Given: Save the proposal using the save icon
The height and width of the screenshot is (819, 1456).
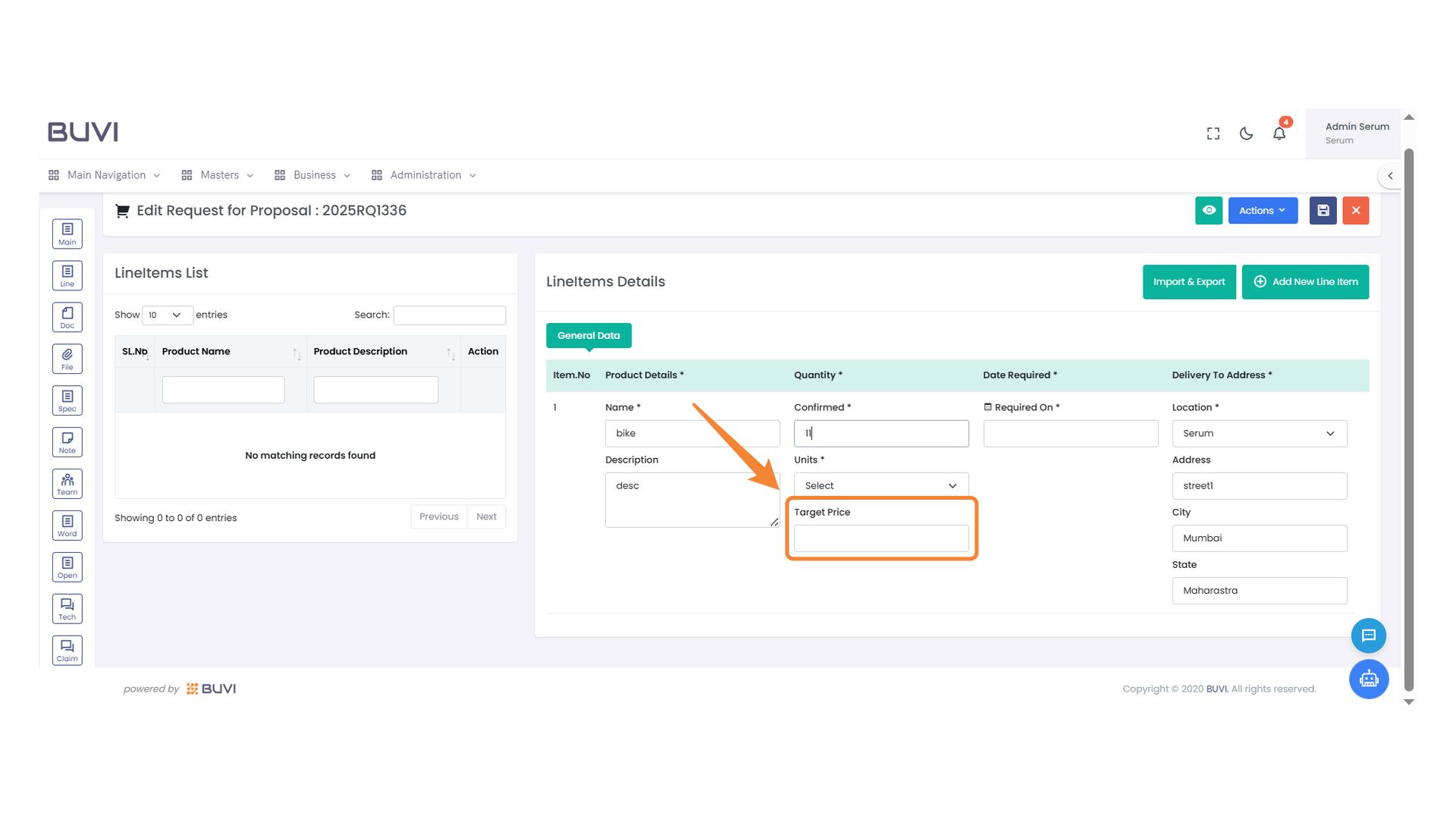Looking at the screenshot, I should click(x=1323, y=210).
